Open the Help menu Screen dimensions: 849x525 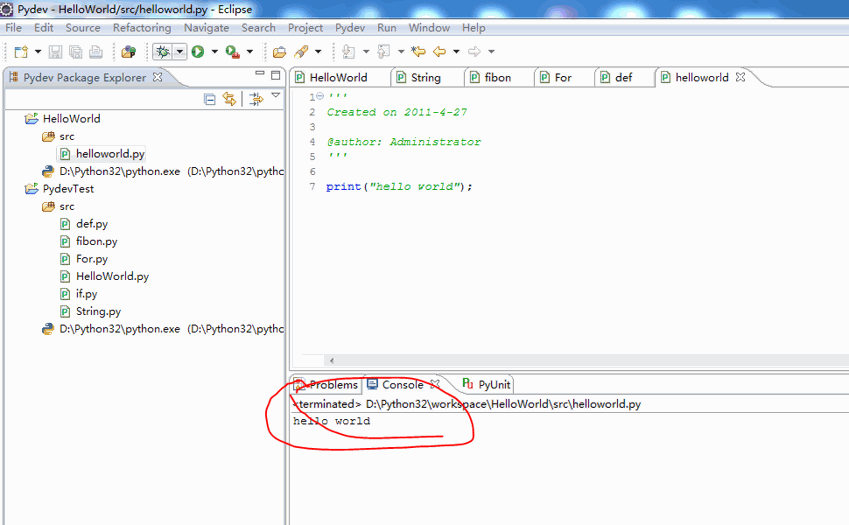pos(474,28)
